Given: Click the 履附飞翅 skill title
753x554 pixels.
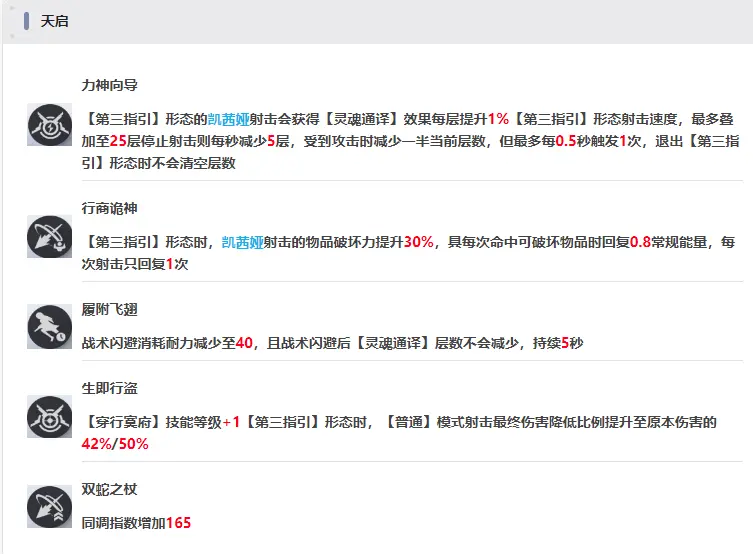Looking at the screenshot, I should coord(109,311).
